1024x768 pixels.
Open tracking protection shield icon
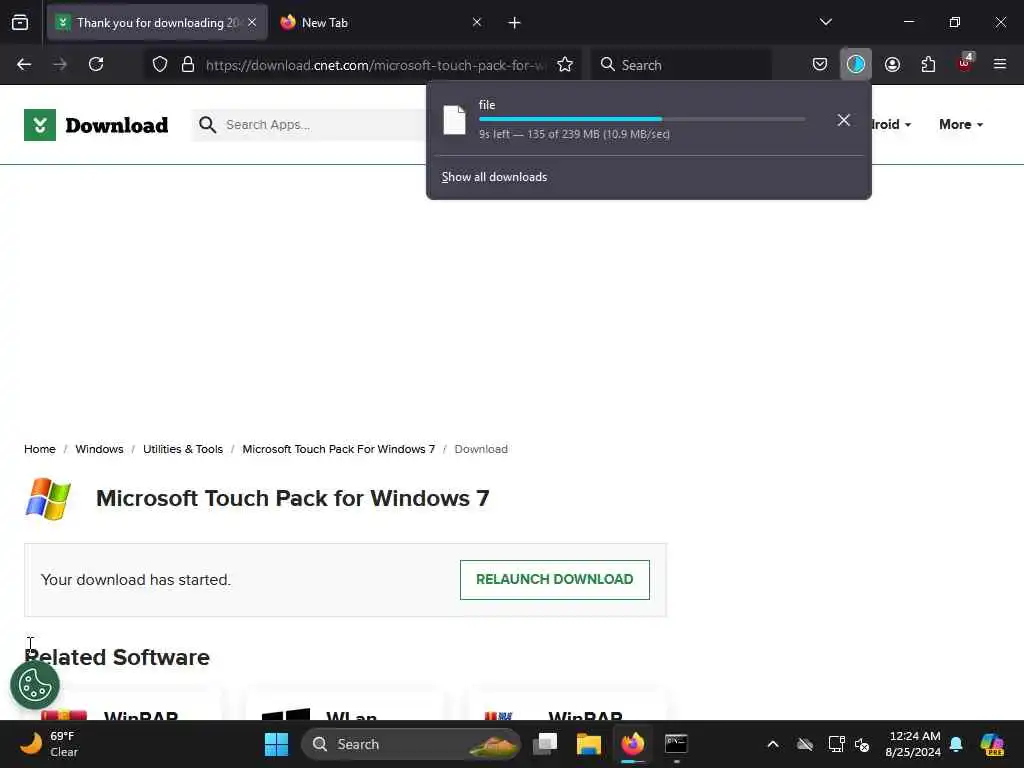pos(160,64)
